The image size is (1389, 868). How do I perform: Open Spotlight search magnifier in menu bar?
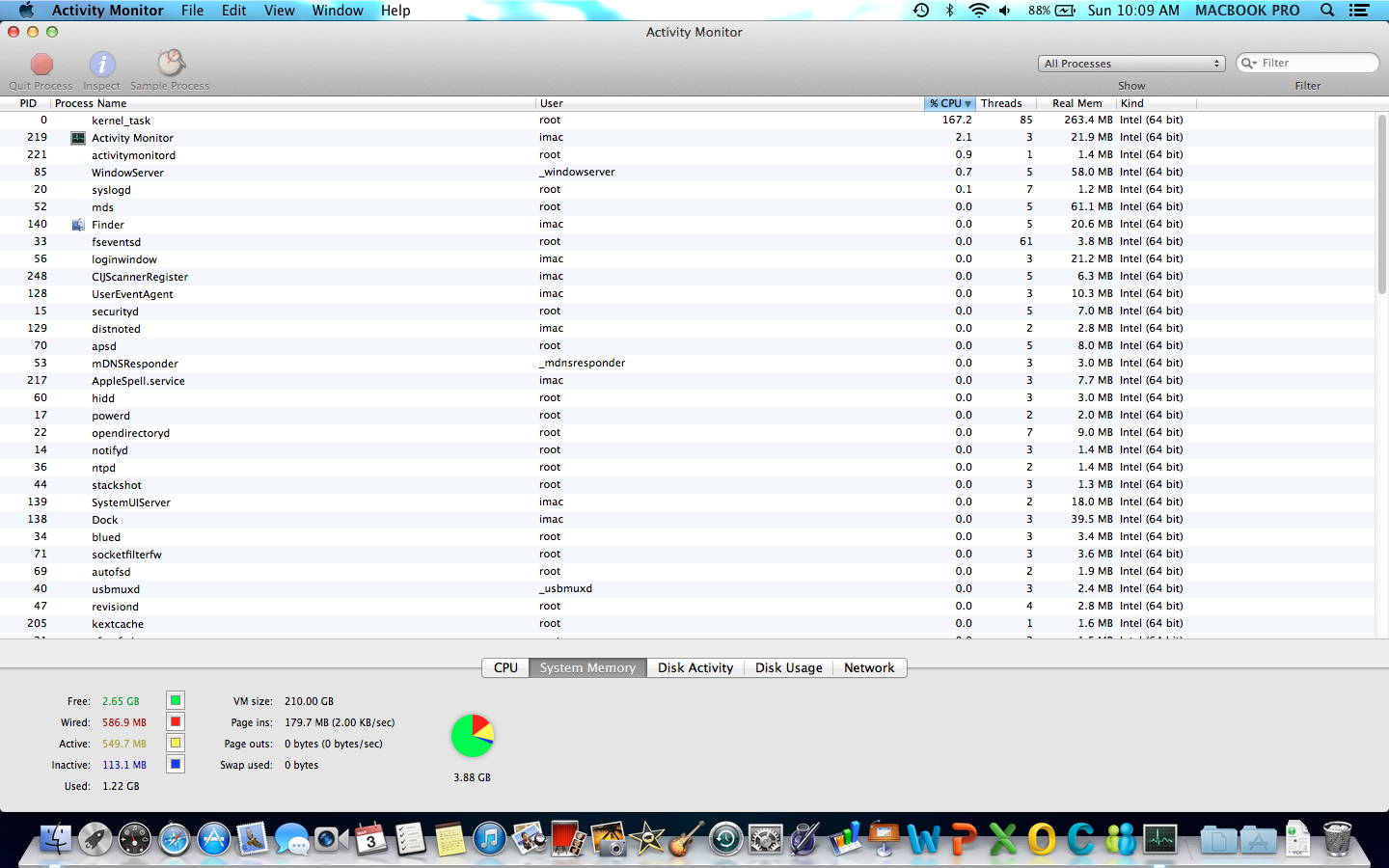(1327, 10)
